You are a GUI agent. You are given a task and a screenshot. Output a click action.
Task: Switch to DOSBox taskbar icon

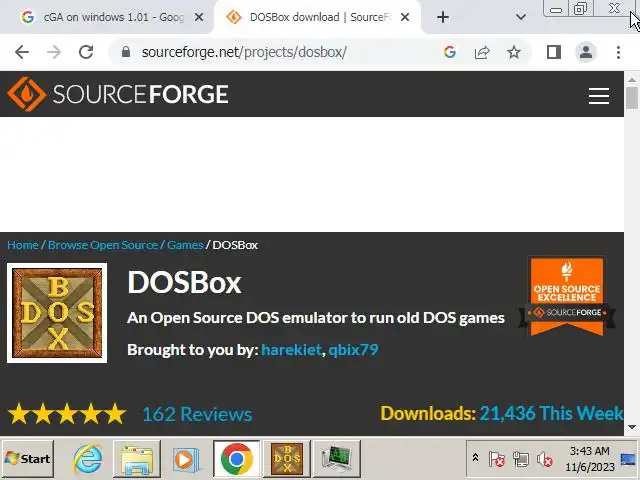(287, 459)
